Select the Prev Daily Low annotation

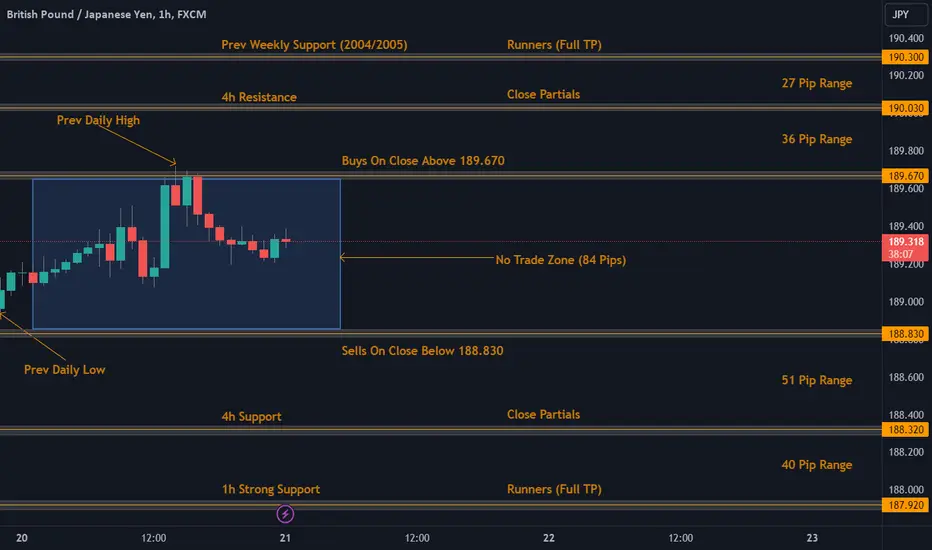pos(64,370)
